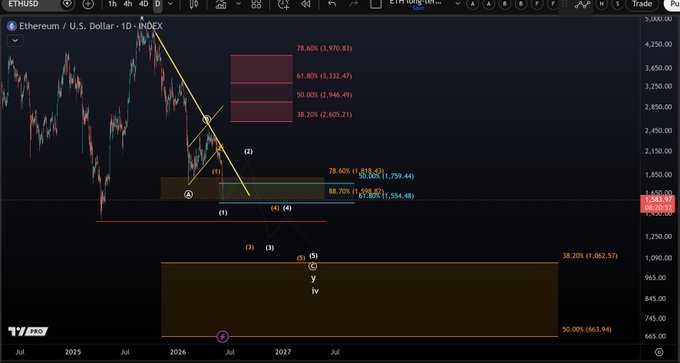This screenshot has height=363, width=680.
Task: Open the purple lightning event marker
Action: pos(222,336)
